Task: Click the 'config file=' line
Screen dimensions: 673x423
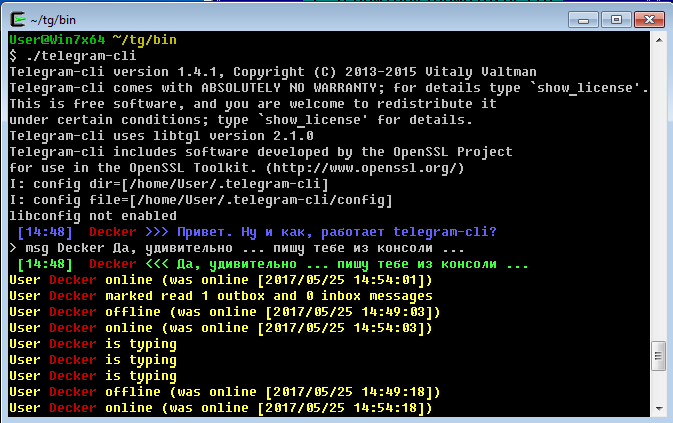Action: click(x=201, y=200)
